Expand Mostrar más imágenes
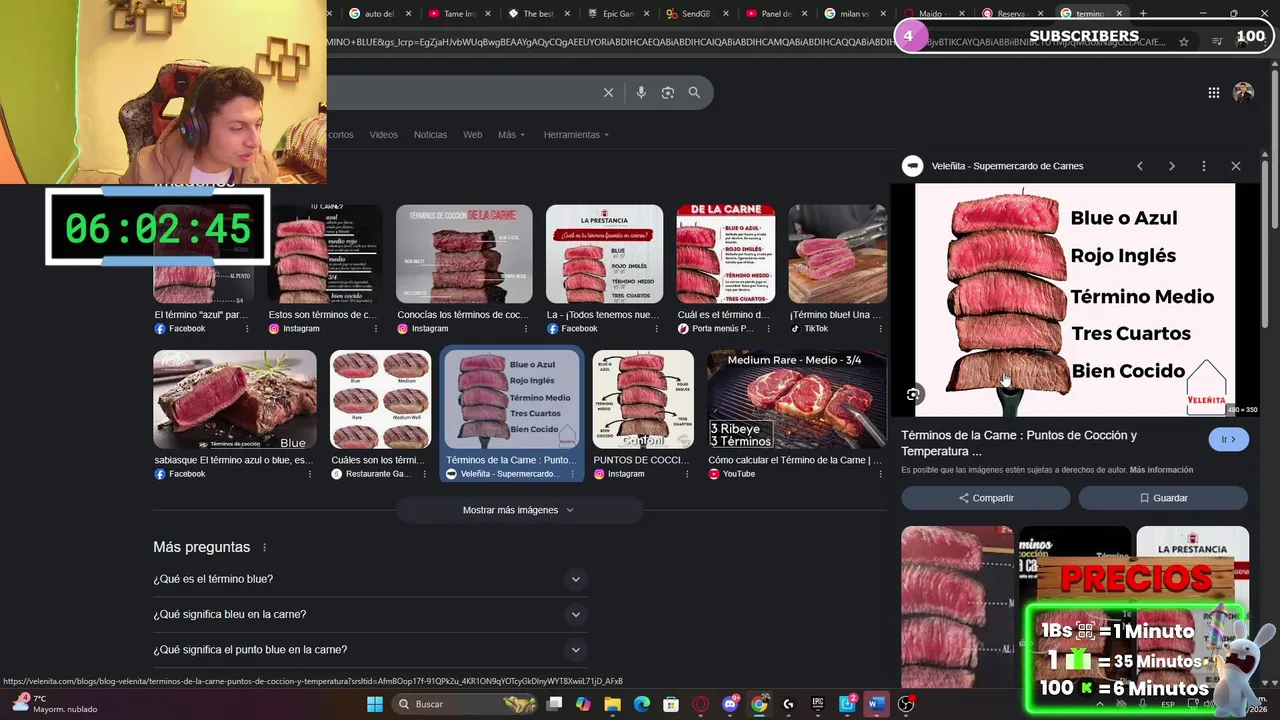The height and width of the screenshot is (720, 1280). point(518,510)
